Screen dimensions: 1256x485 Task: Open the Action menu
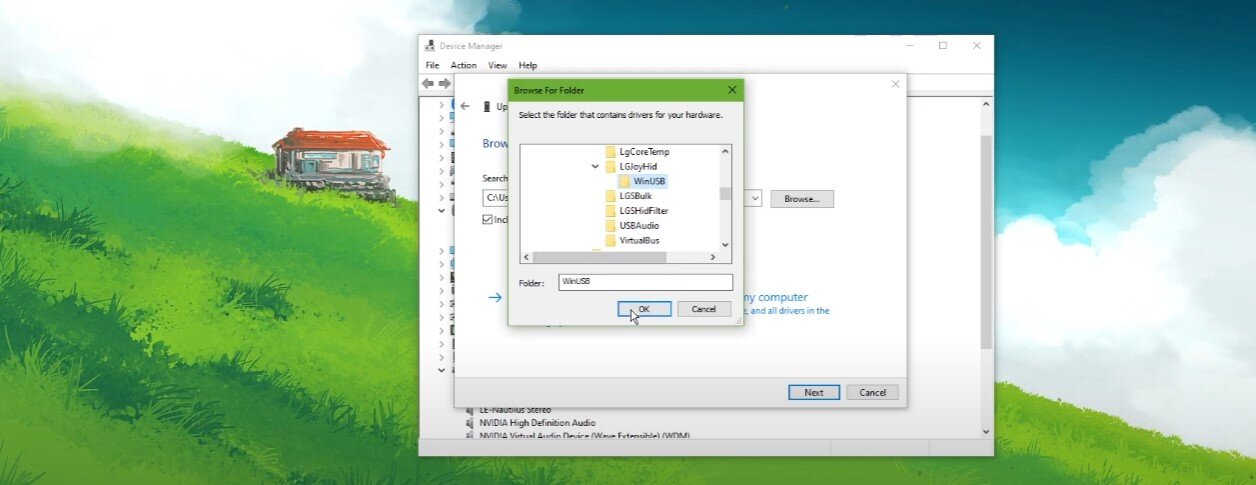point(463,65)
